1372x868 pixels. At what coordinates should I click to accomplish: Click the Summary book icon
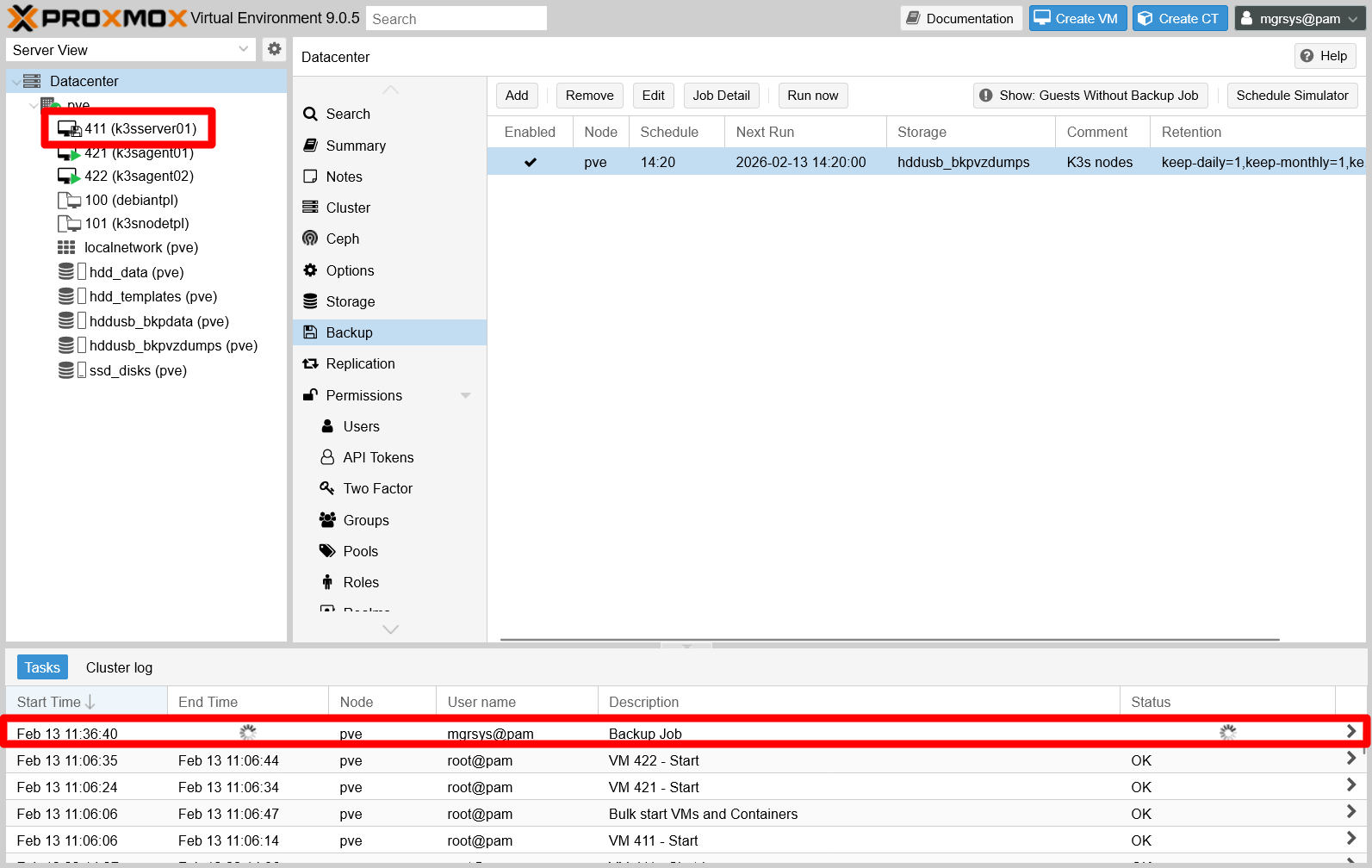[x=310, y=146]
